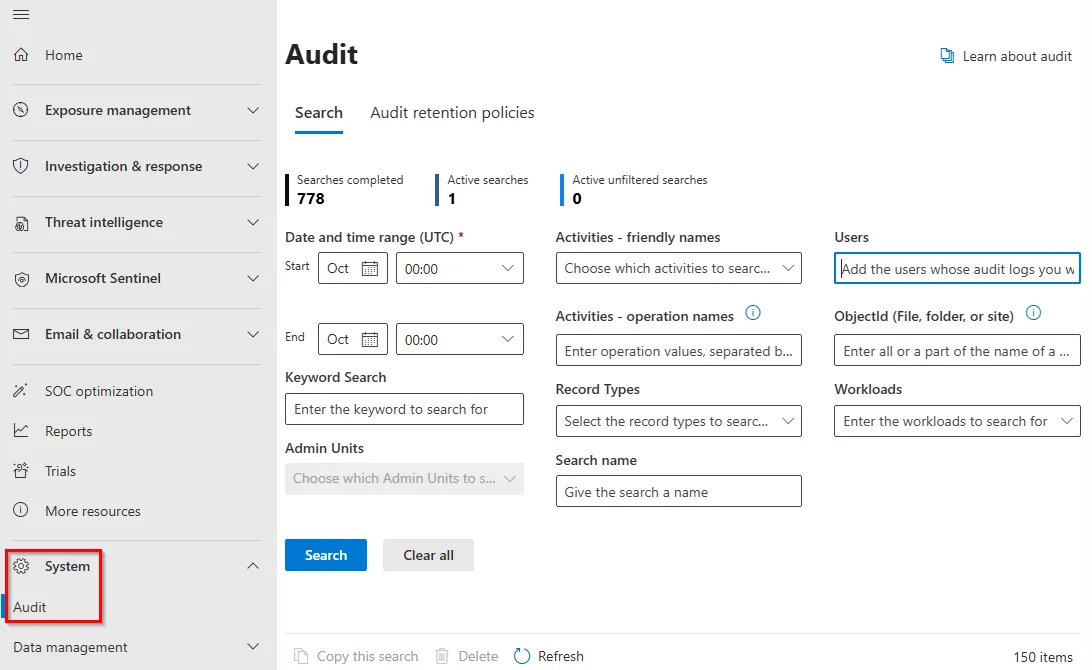The height and width of the screenshot is (670, 1092).
Task: Click info icon next to ObjectId label
Action: tap(1033, 314)
